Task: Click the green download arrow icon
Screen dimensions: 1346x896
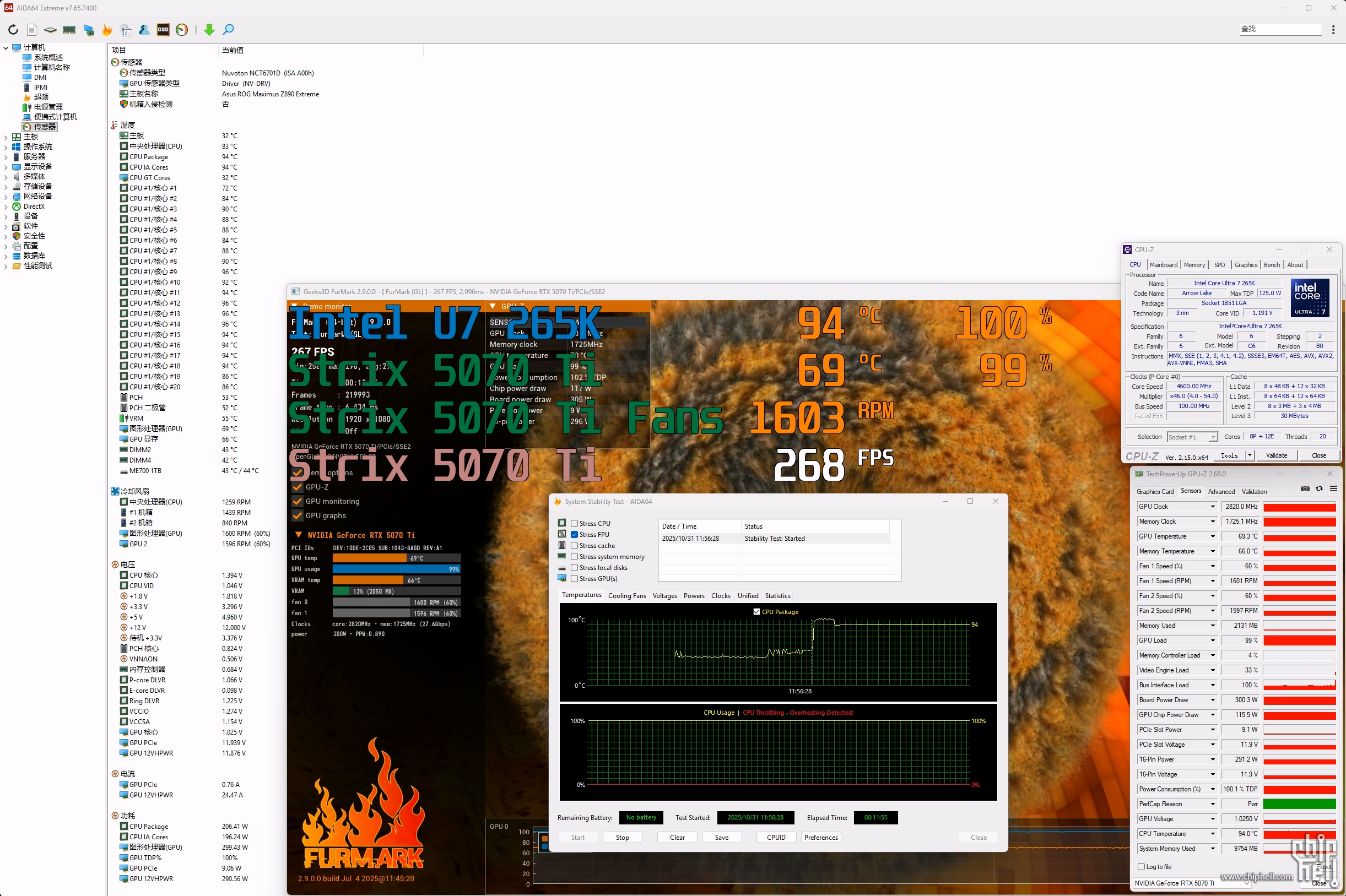Action: pos(209,30)
